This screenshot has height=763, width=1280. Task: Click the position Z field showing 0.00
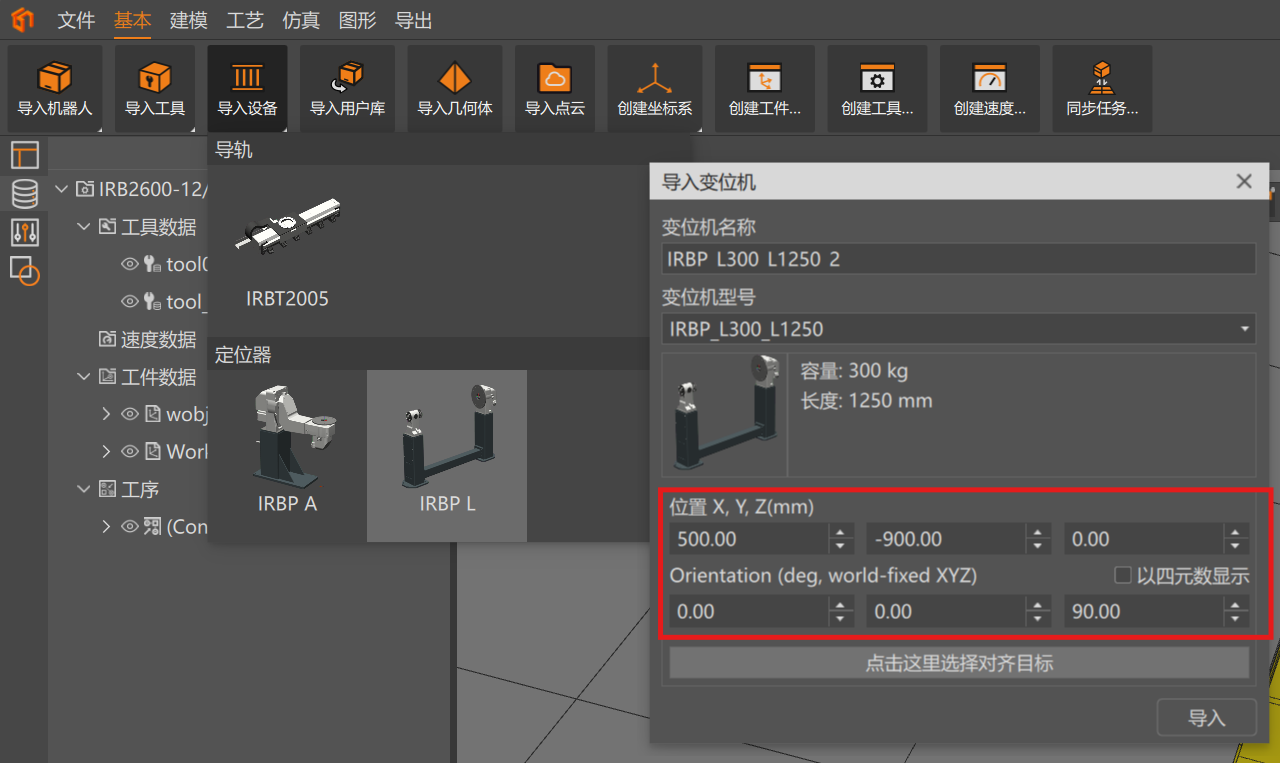[x=1144, y=539]
